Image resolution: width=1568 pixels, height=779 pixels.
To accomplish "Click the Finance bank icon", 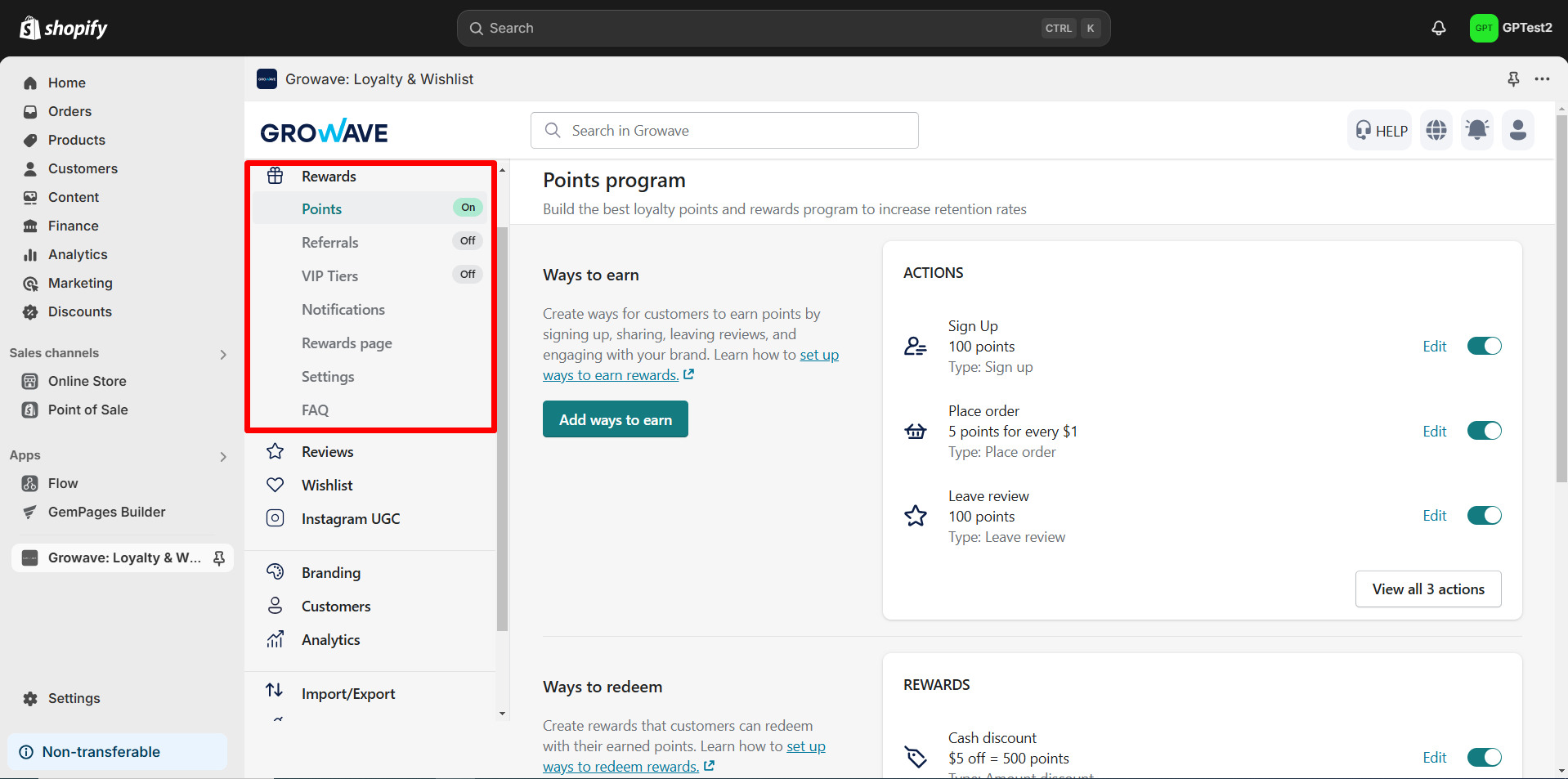I will click(x=30, y=226).
